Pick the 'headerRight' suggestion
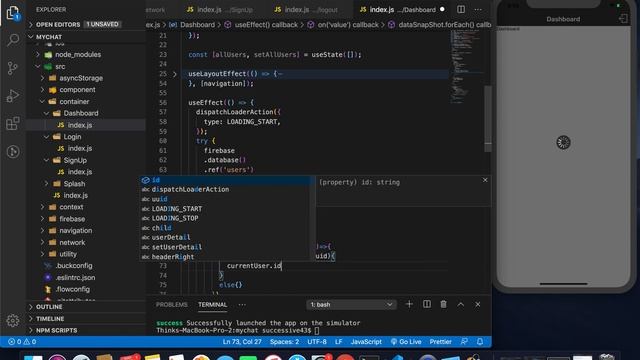Image resolution: width=640 pixels, height=360 pixels. click(x=226, y=257)
